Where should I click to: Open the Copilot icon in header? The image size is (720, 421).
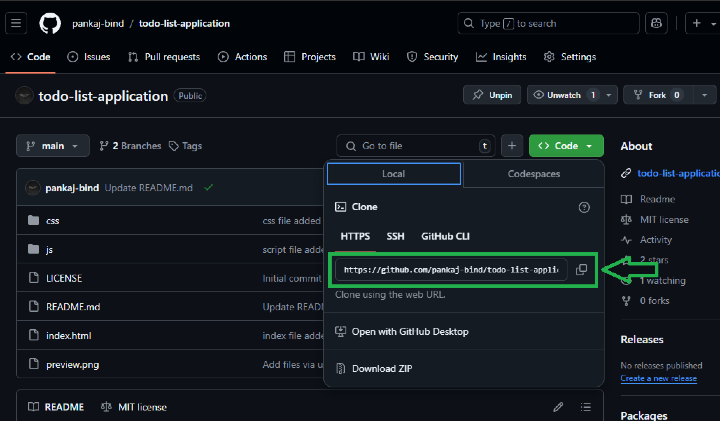coord(657,23)
